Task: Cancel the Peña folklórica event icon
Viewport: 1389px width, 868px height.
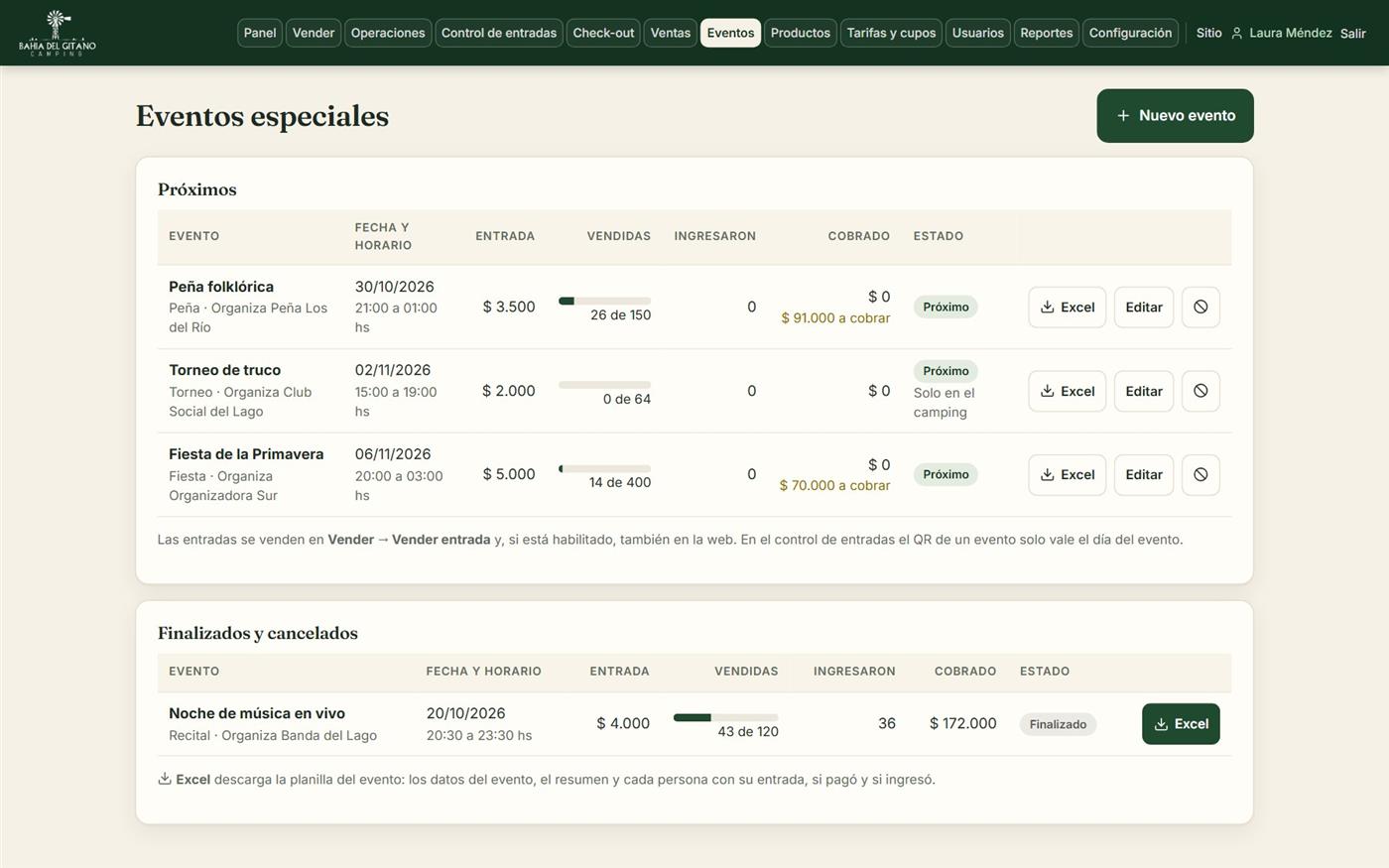Action: (x=1200, y=308)
